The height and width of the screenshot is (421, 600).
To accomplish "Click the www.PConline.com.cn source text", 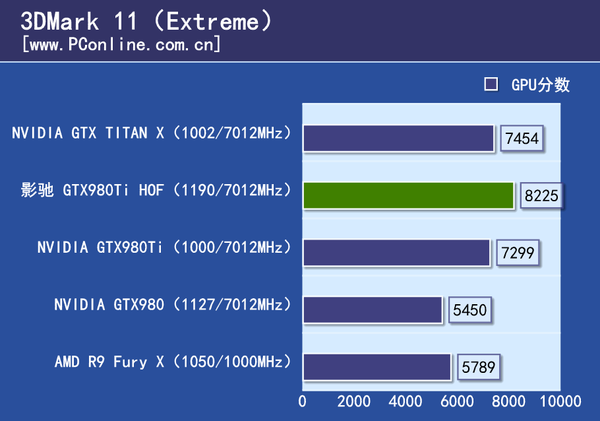I will coord(121,44).
